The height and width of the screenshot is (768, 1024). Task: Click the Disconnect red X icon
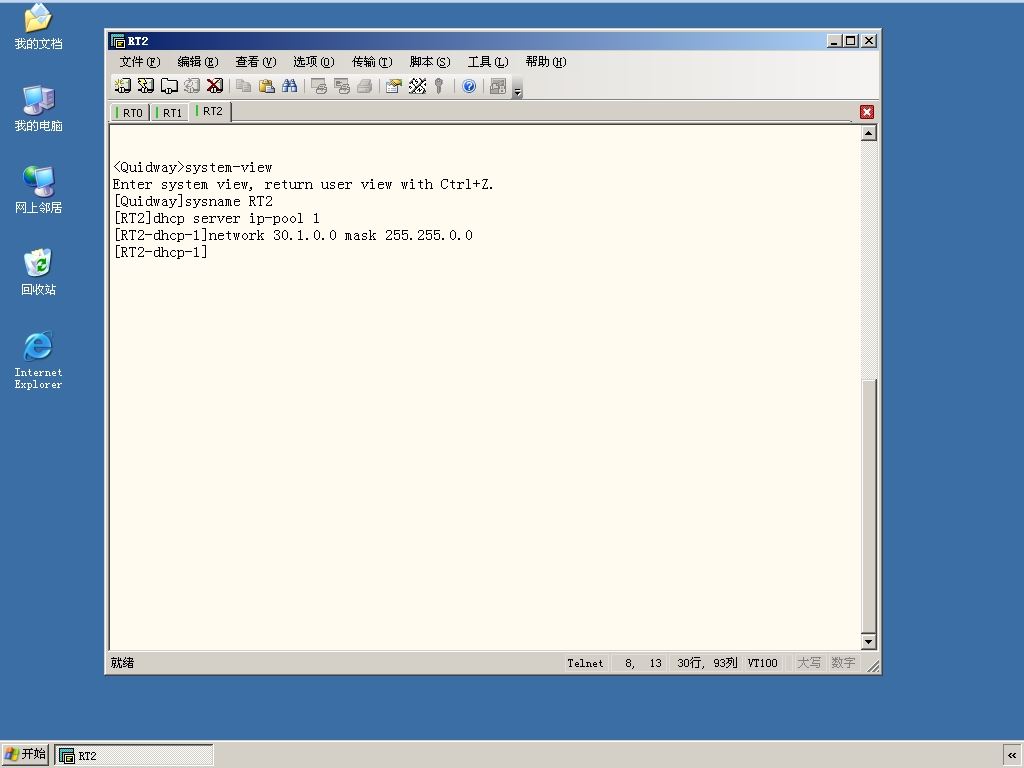click(x=215, y=86)
